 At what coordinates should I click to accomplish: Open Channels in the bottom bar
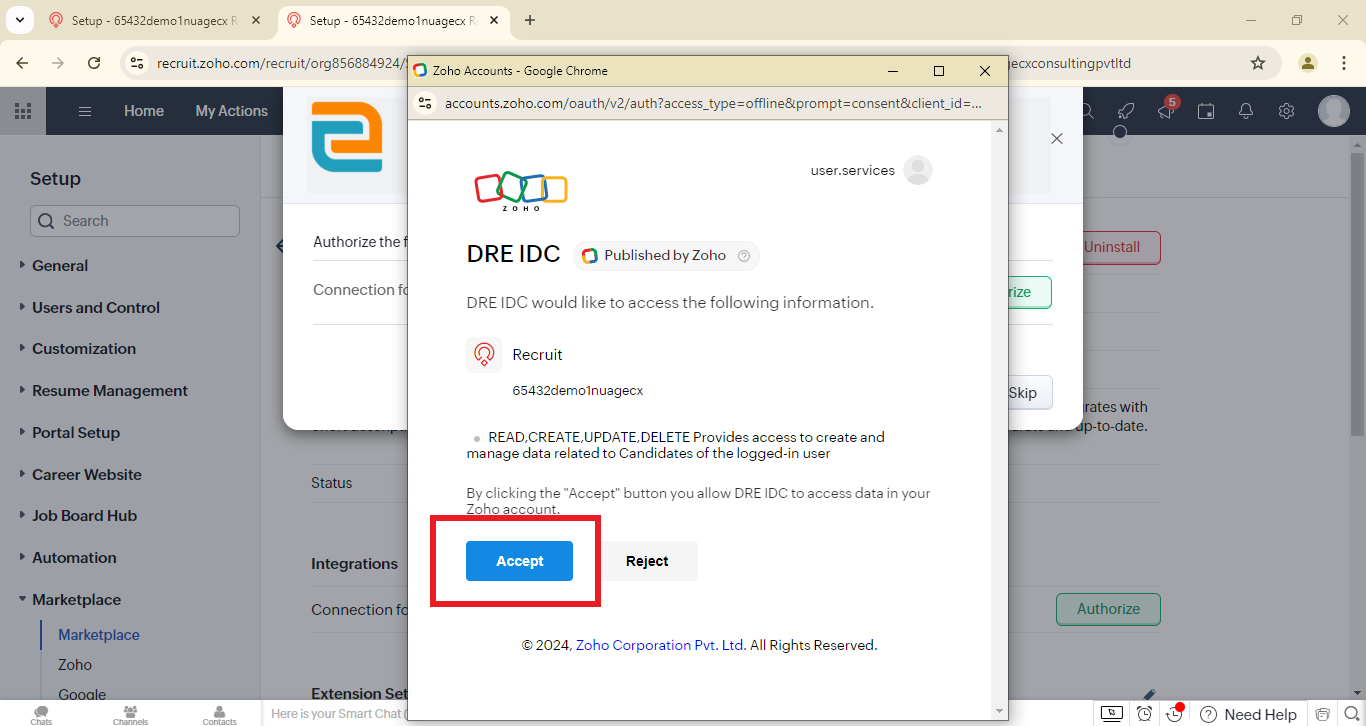(130, 714)
